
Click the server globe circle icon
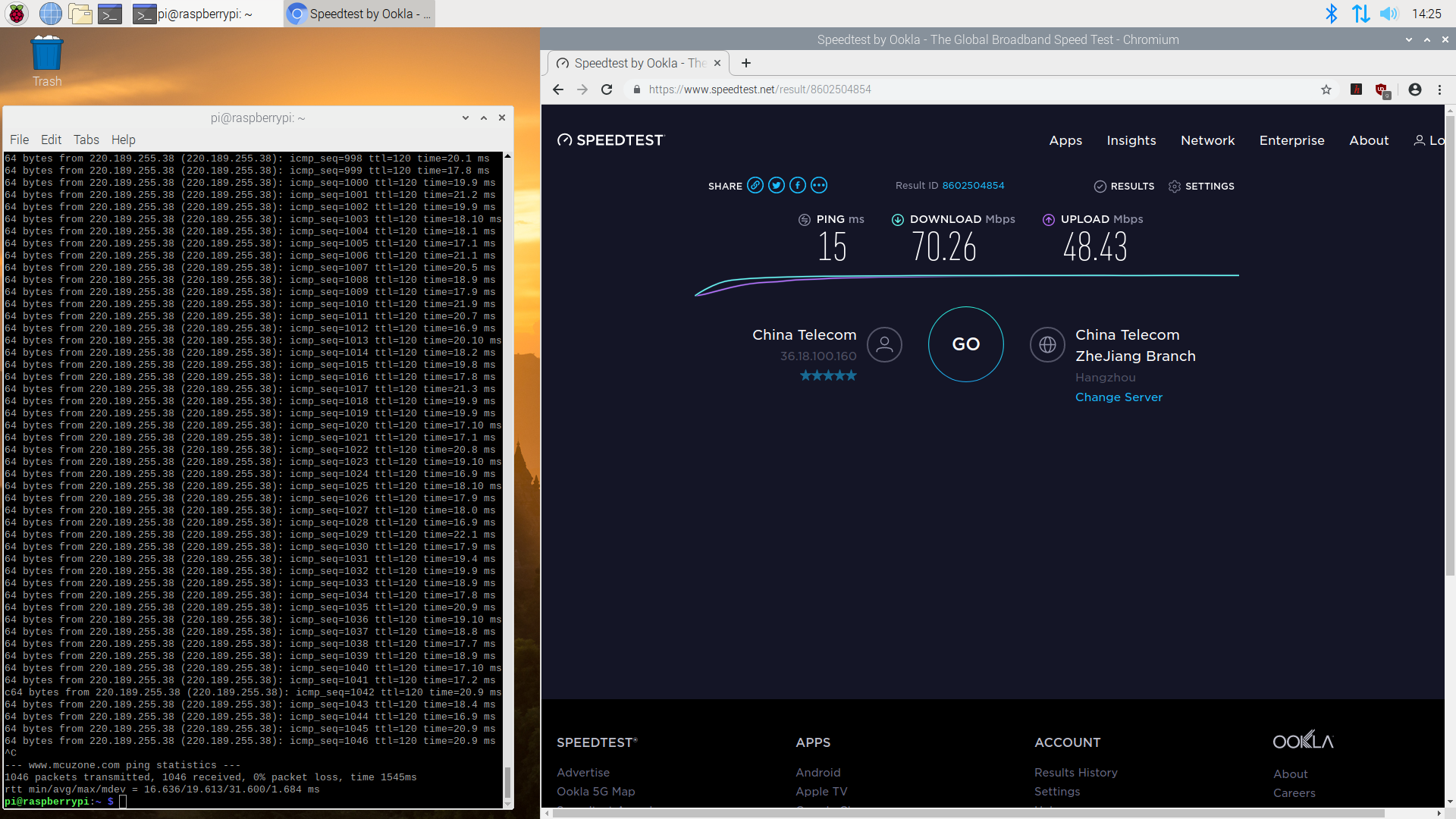[1047, 344]
